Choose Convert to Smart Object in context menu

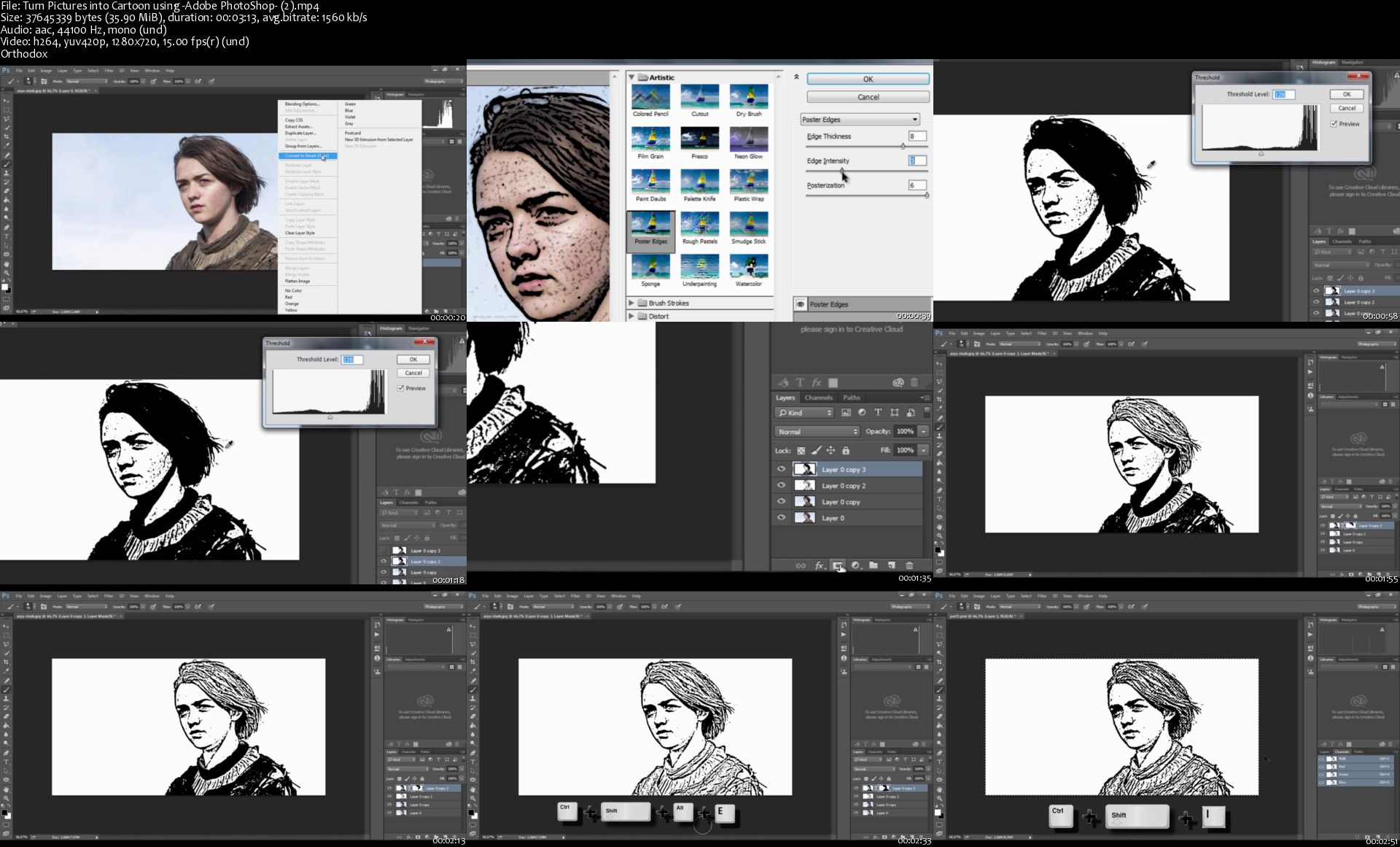(308, 155)
